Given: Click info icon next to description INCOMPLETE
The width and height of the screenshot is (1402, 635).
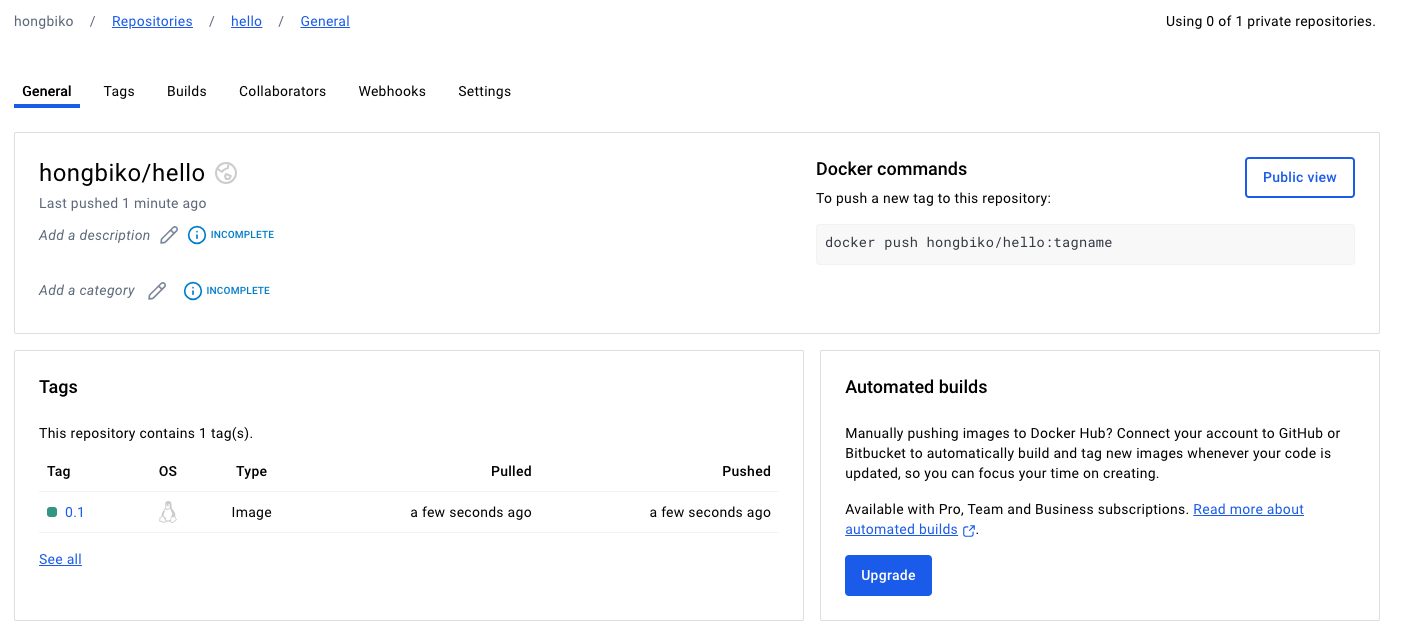Looking at the screenshot, I should pos(197,235).
